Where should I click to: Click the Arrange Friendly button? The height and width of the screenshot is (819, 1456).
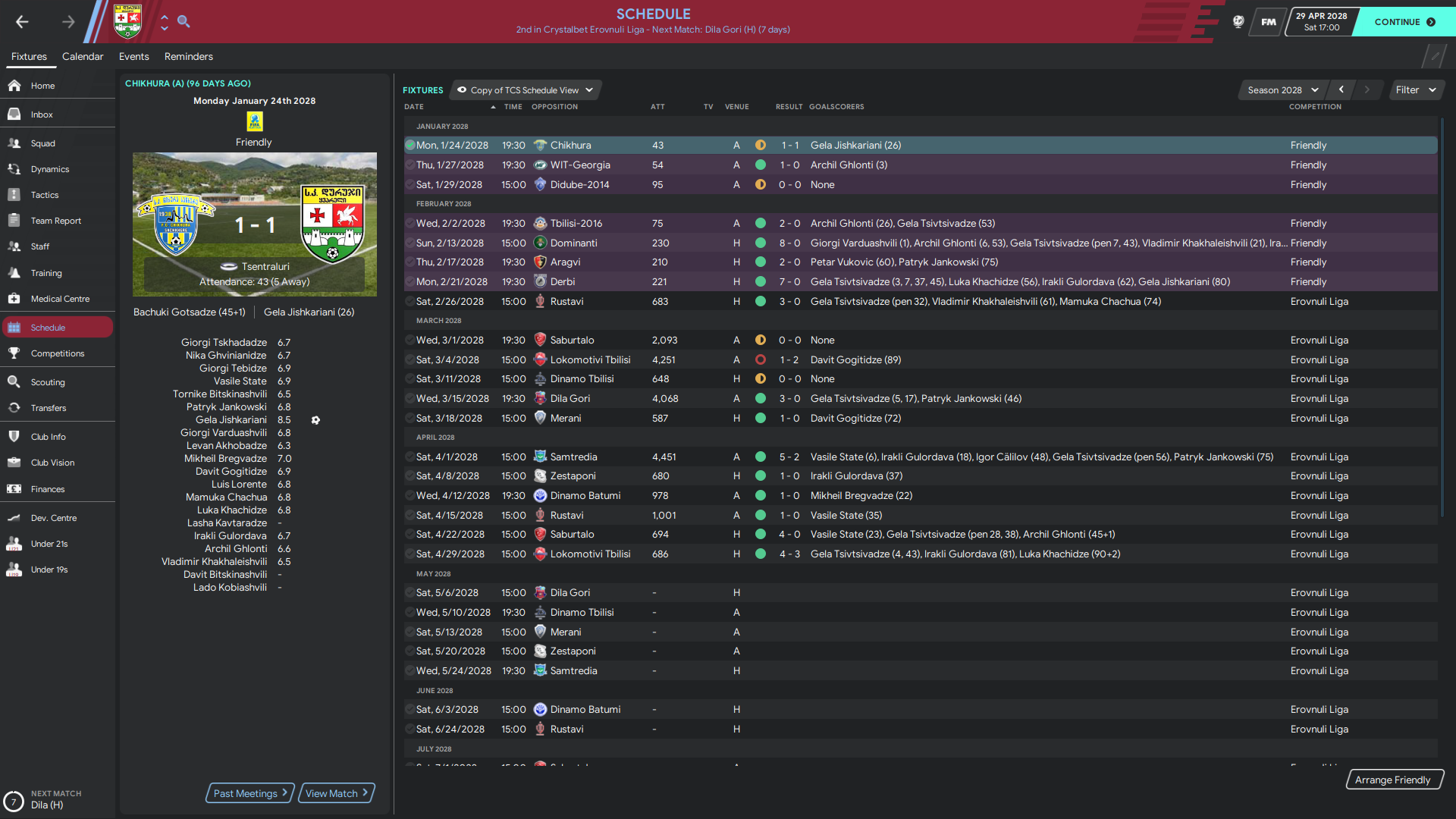tap(1394, 779)
